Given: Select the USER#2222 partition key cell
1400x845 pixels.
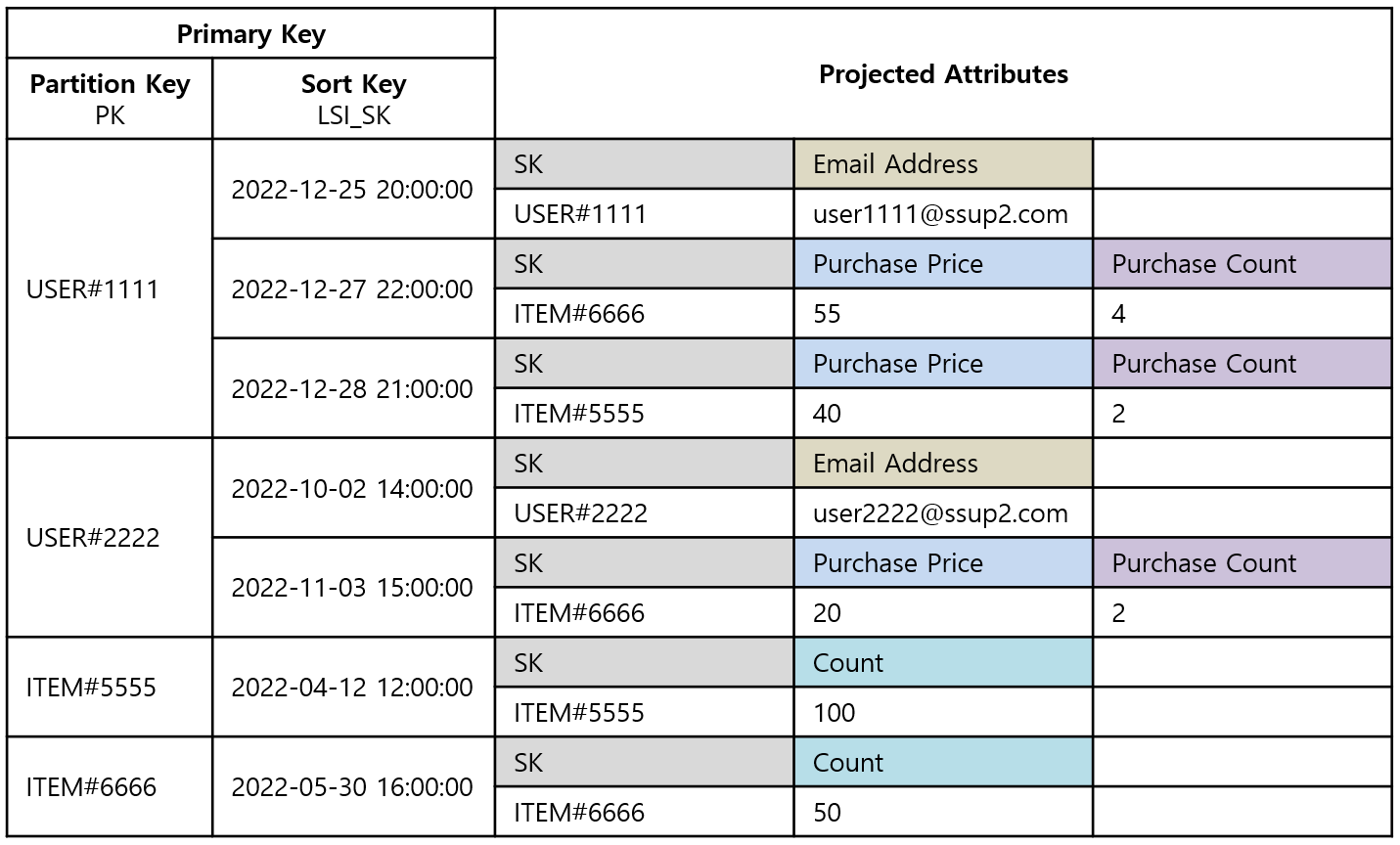Looking at the screenshot, I should coord(110,538).
